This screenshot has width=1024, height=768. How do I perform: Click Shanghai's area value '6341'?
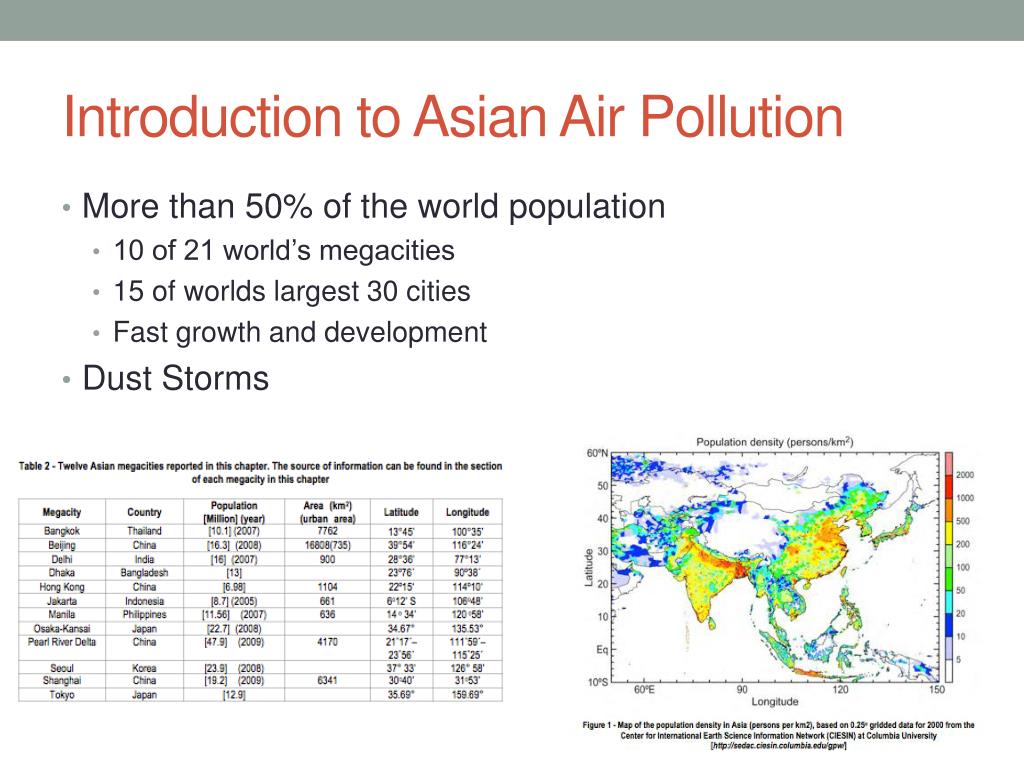pos(328,680)
